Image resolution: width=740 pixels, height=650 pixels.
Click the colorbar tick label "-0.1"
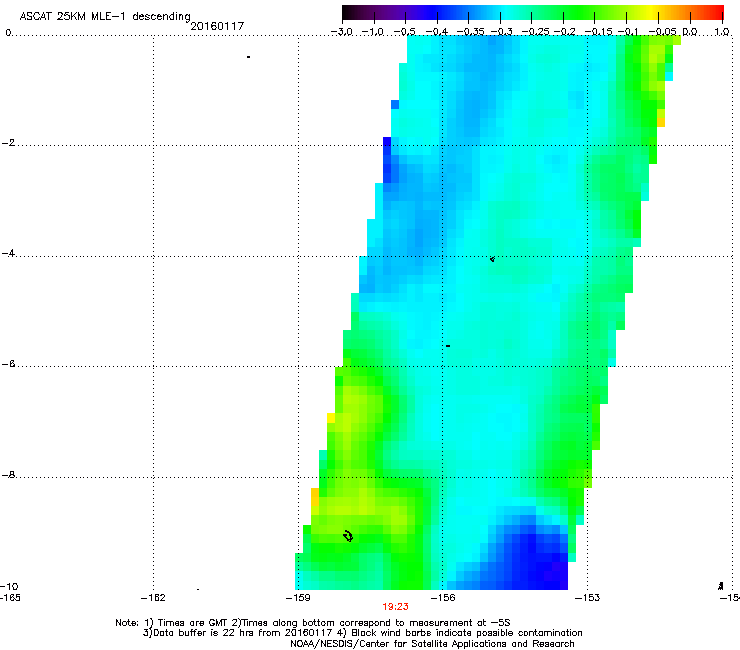pyautogui.click(x=628, y=32)
